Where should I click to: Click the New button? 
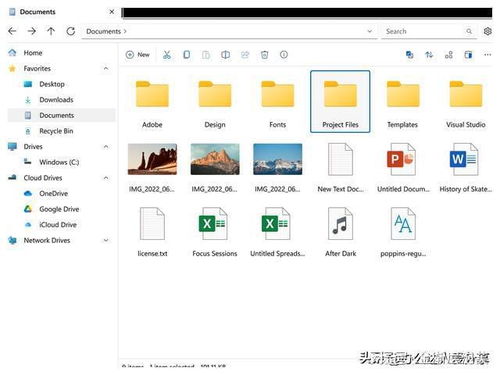click(x=138, y=55)
